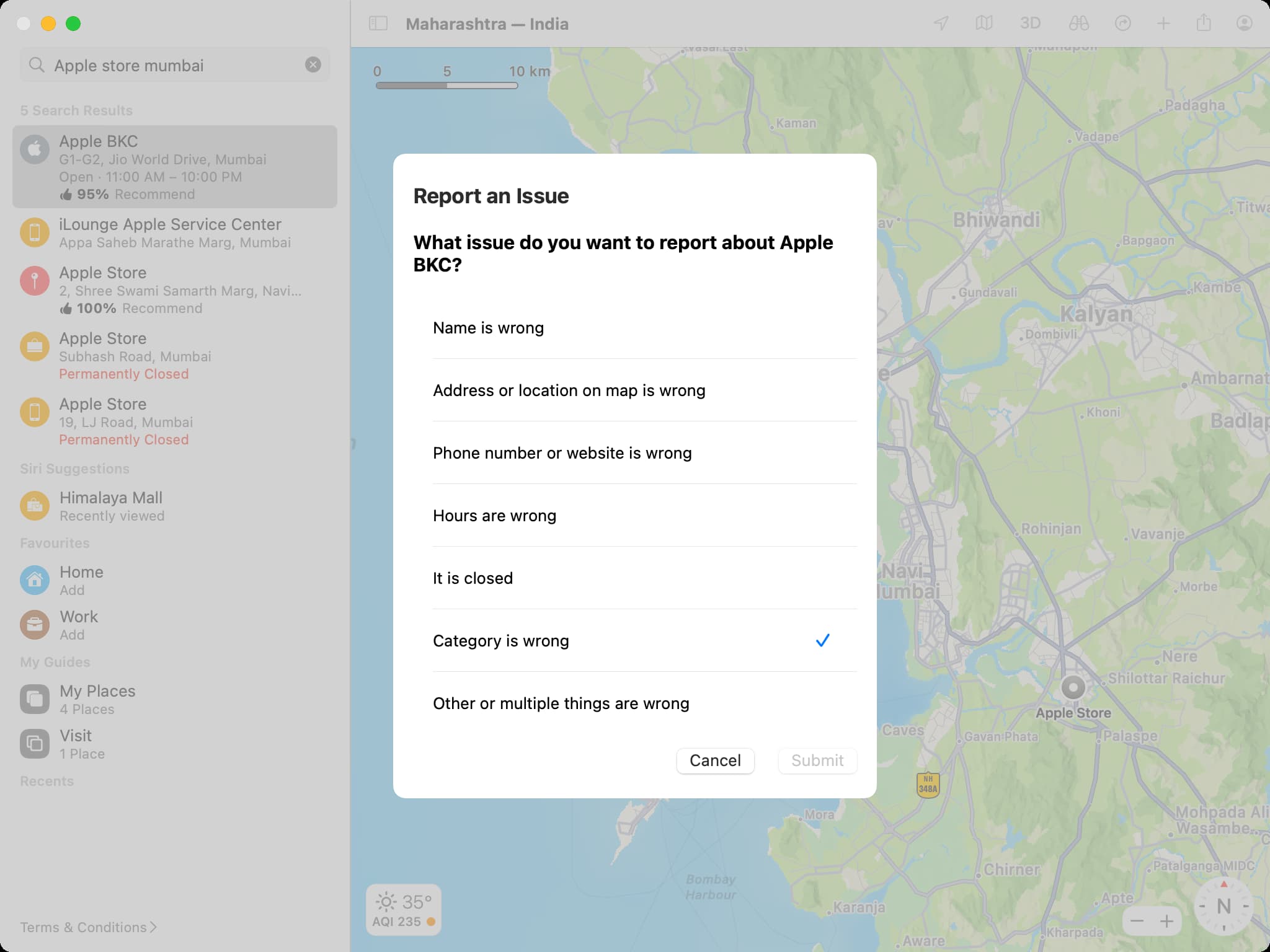Click the Dombivli label on map
The image size is (1270, 952).
pos(1051,334)
